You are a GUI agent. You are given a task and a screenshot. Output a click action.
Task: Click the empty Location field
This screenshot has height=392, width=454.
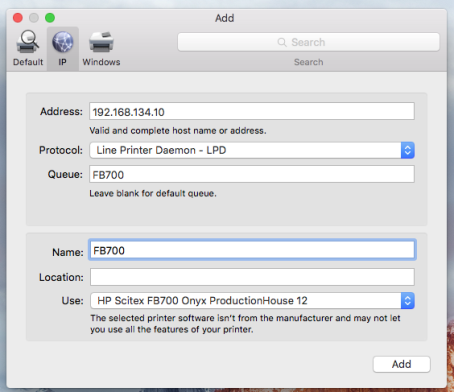click(252, 277)
